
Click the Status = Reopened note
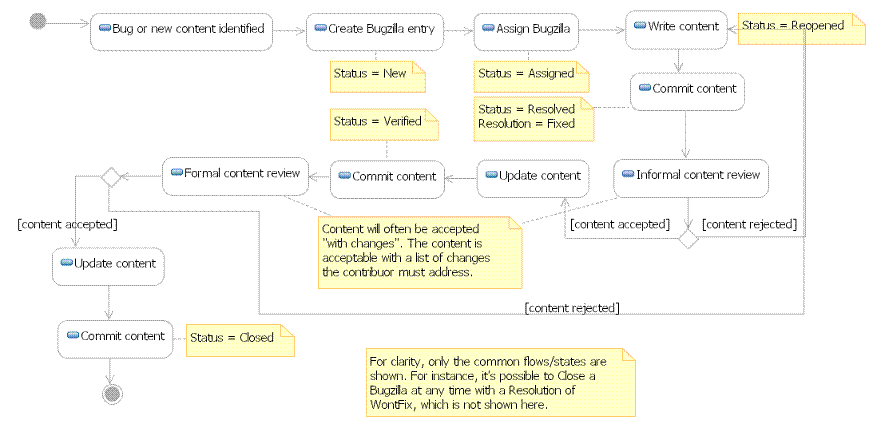pos(801,28)
